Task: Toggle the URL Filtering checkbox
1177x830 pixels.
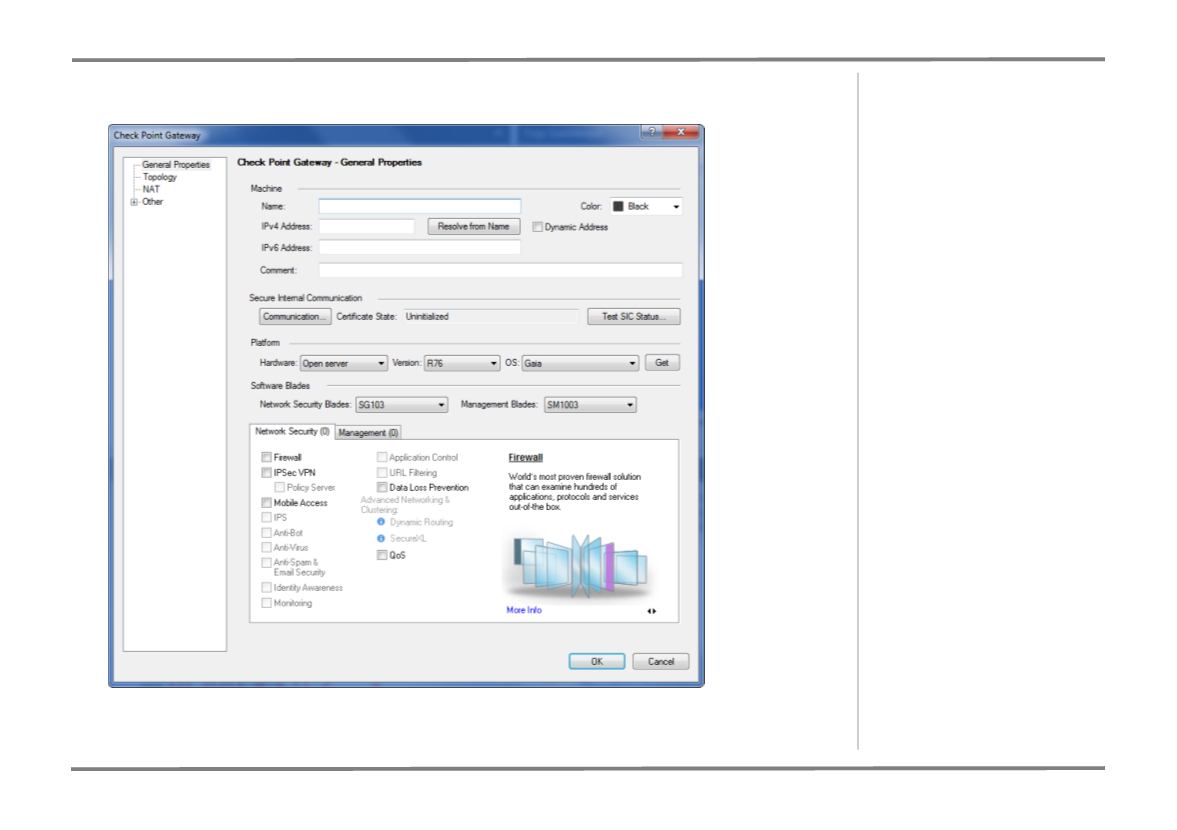Action: click(382, 473)
